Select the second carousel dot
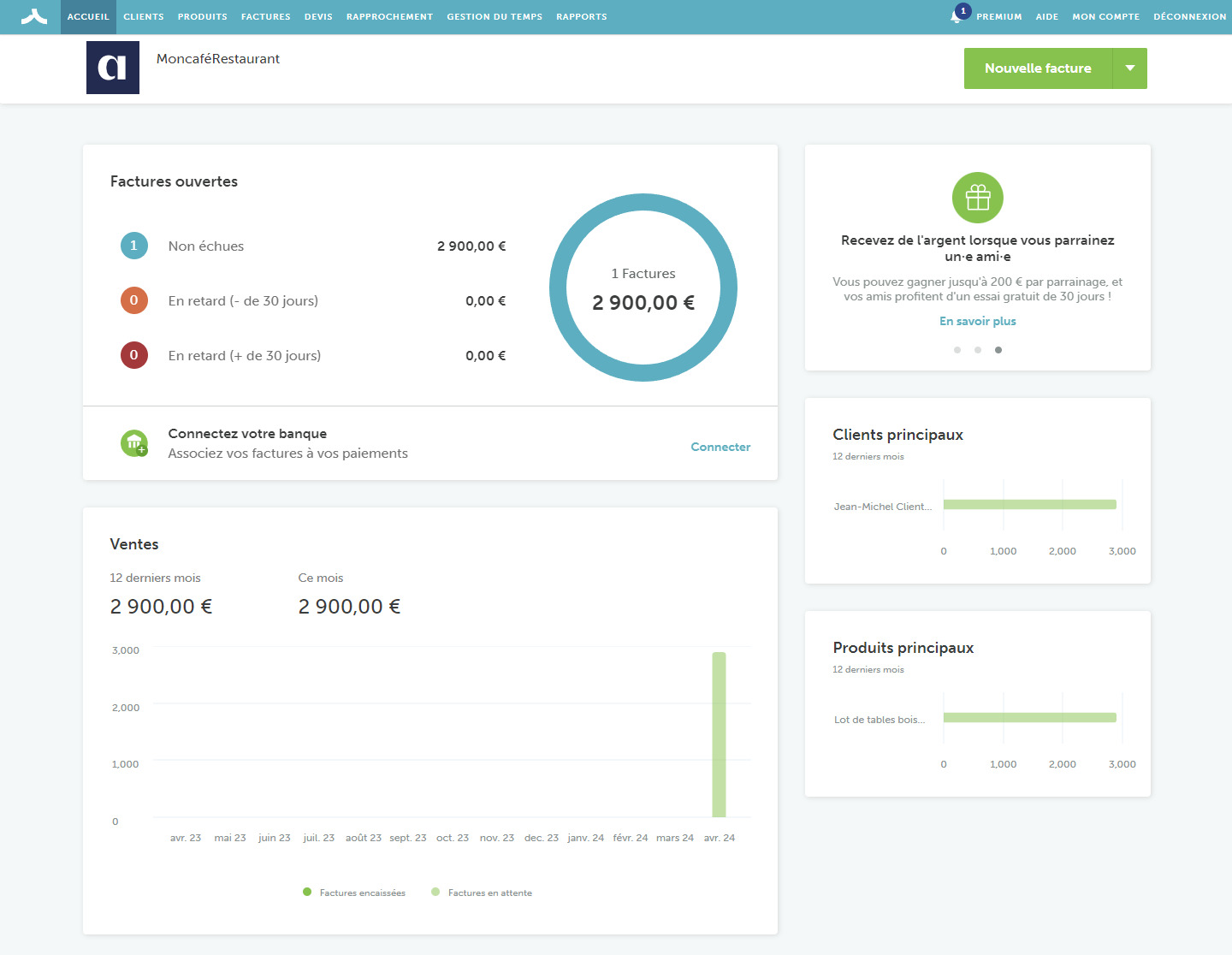This screenshot has width=1232, height=955. coord(978,350)
